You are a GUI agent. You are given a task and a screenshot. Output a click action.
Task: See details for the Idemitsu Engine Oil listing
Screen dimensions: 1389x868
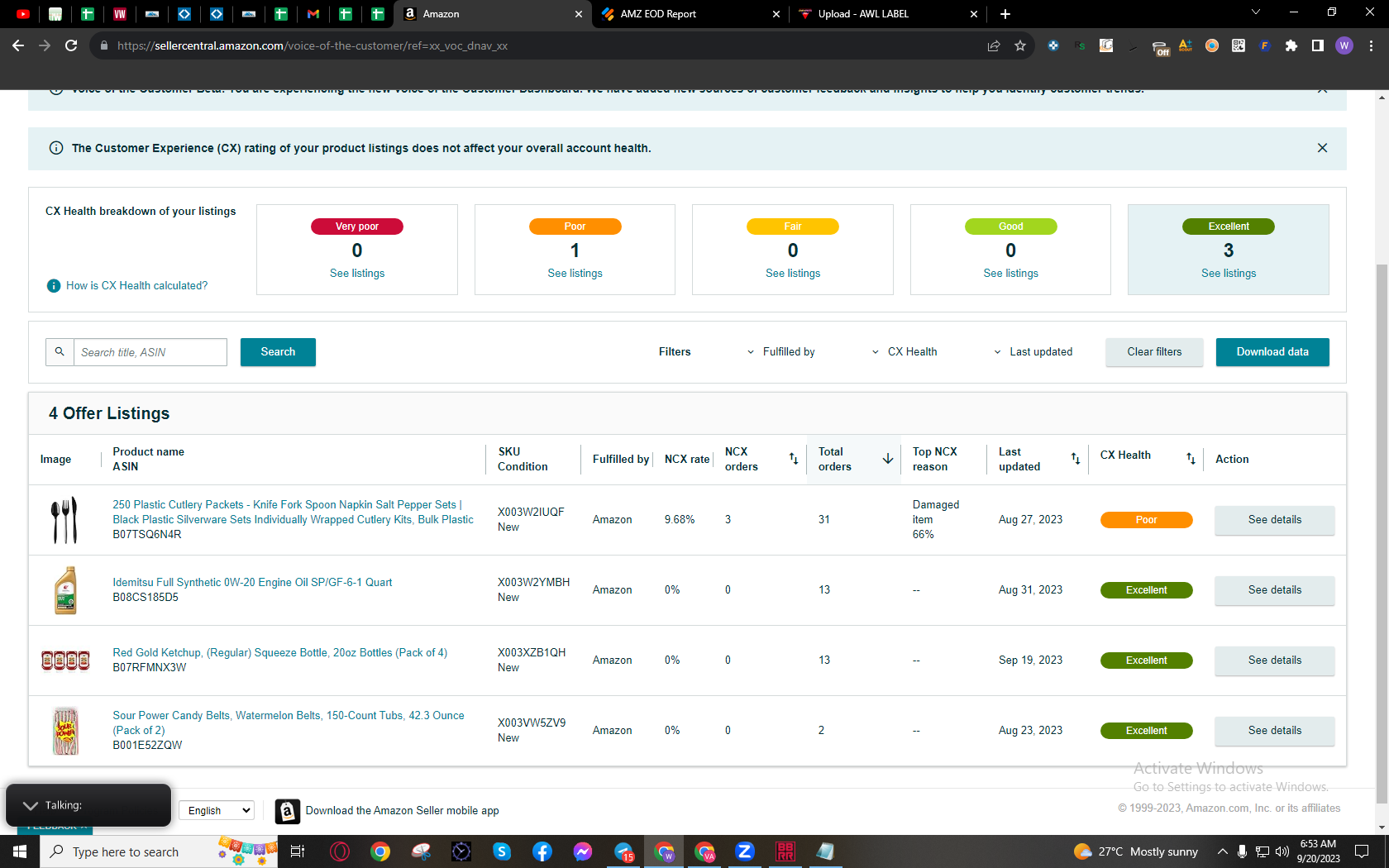coord(1275,590)
